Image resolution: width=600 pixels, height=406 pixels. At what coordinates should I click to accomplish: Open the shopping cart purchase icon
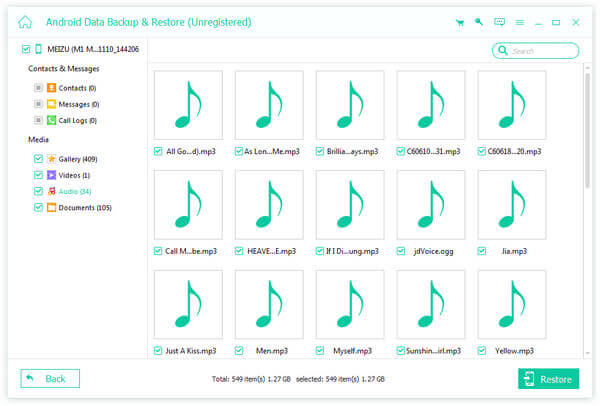[459, 21]
